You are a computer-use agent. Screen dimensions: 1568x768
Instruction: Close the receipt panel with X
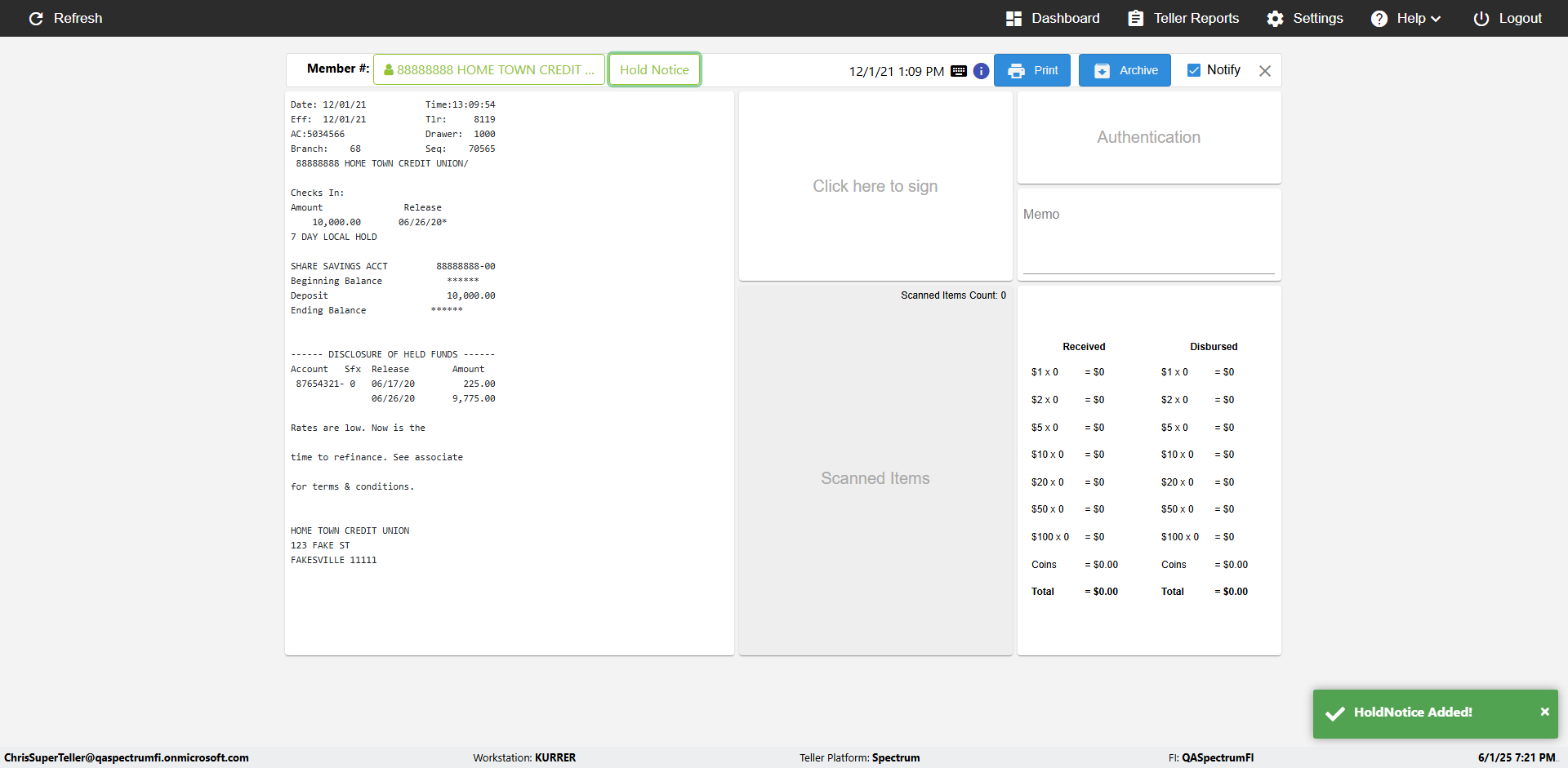1265,71
